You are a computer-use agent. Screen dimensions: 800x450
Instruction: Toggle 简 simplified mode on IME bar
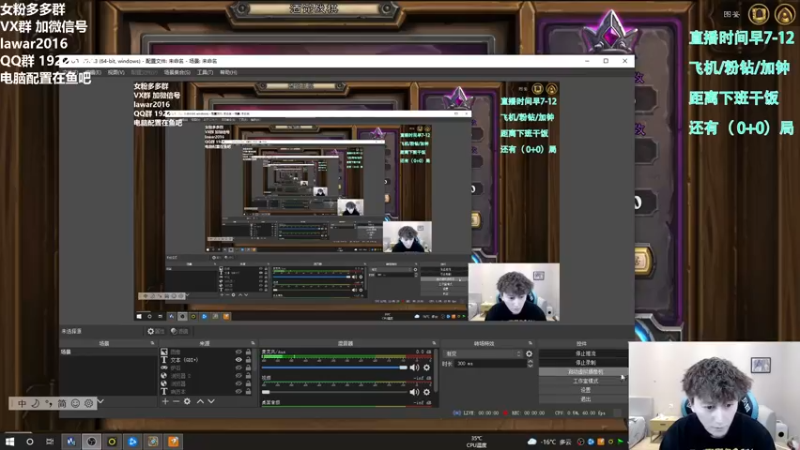pos(62,404)
